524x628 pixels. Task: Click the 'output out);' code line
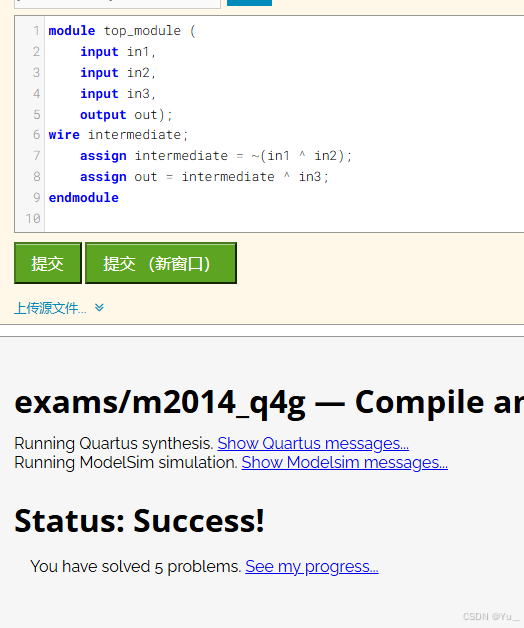[x=126, y=115]
